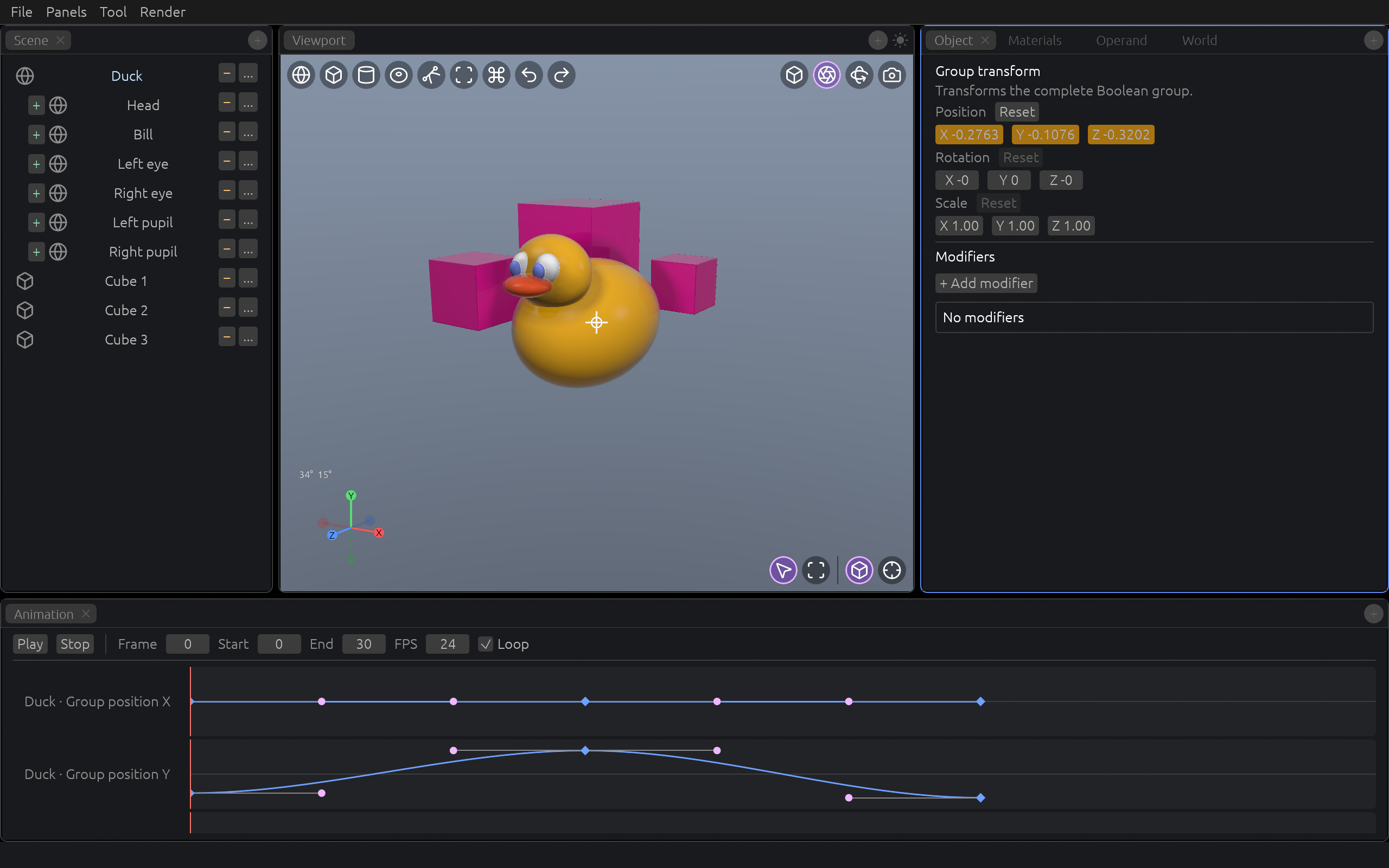Click the minus toggle on Cube 3 row
Screen dimensions: 1389x868
point(227,337)
